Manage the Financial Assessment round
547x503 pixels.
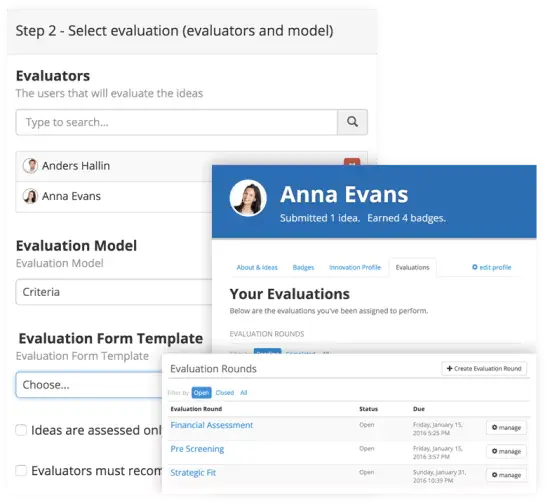pyautogui.click(x=506, y=428)
